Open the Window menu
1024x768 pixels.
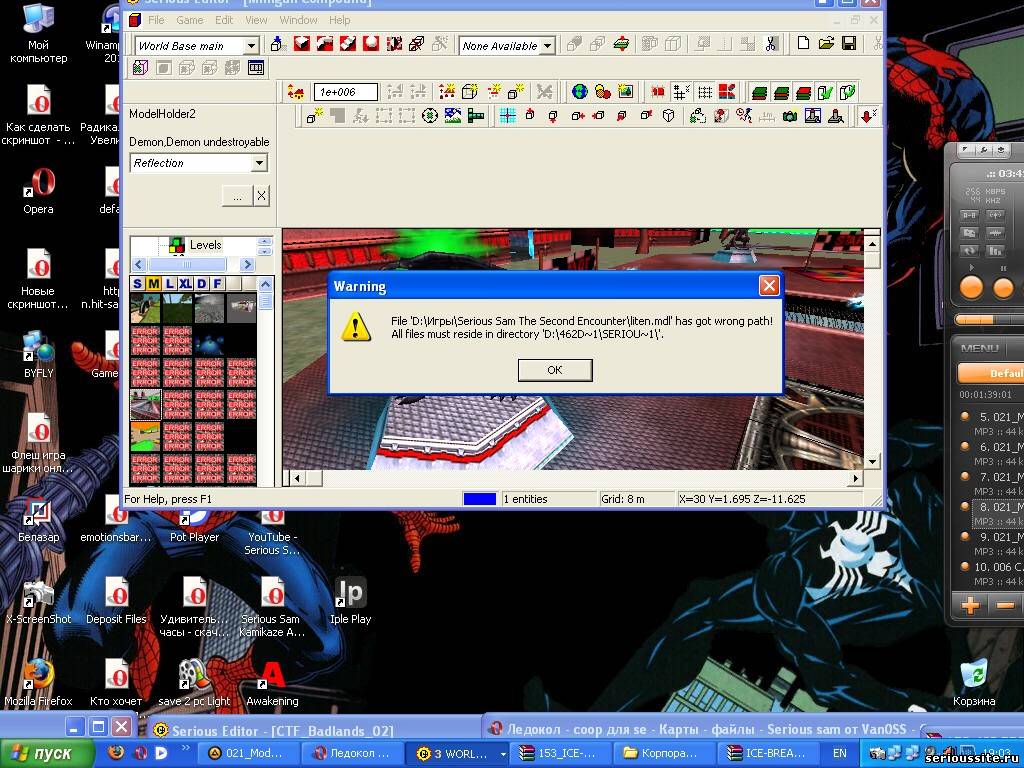click(298, 20)
